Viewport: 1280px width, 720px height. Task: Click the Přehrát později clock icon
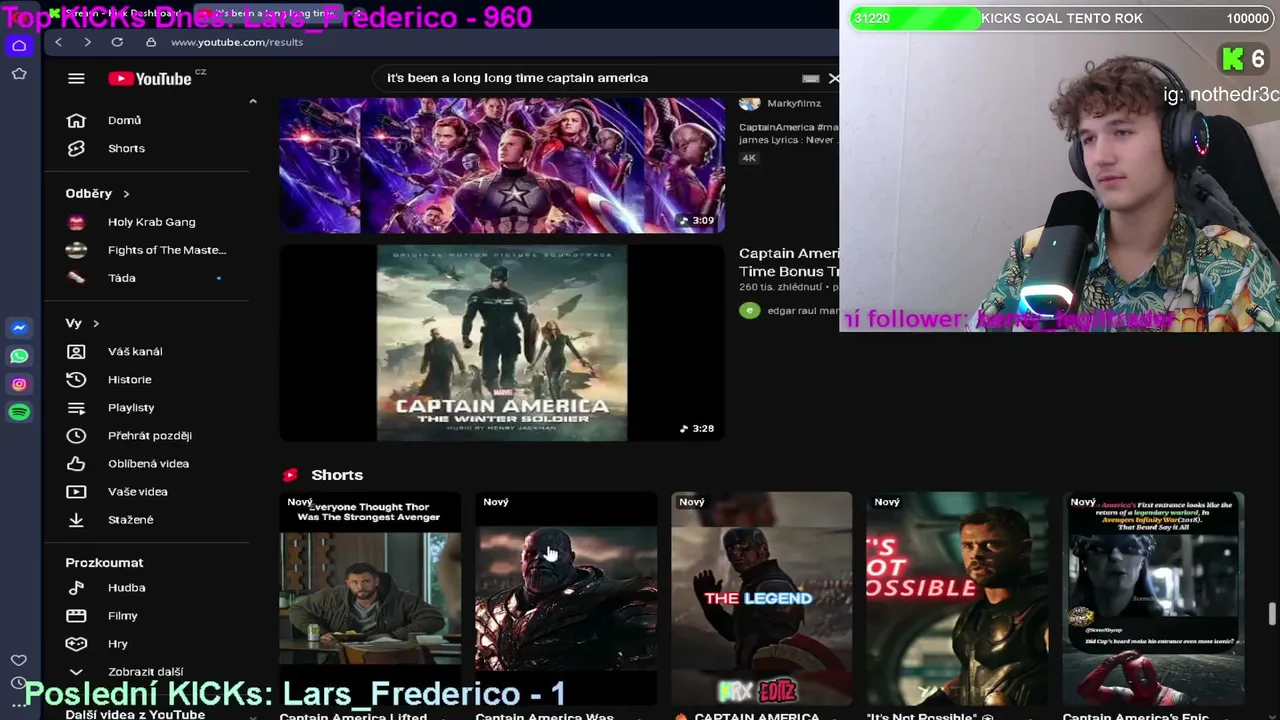tap(76, 435)
